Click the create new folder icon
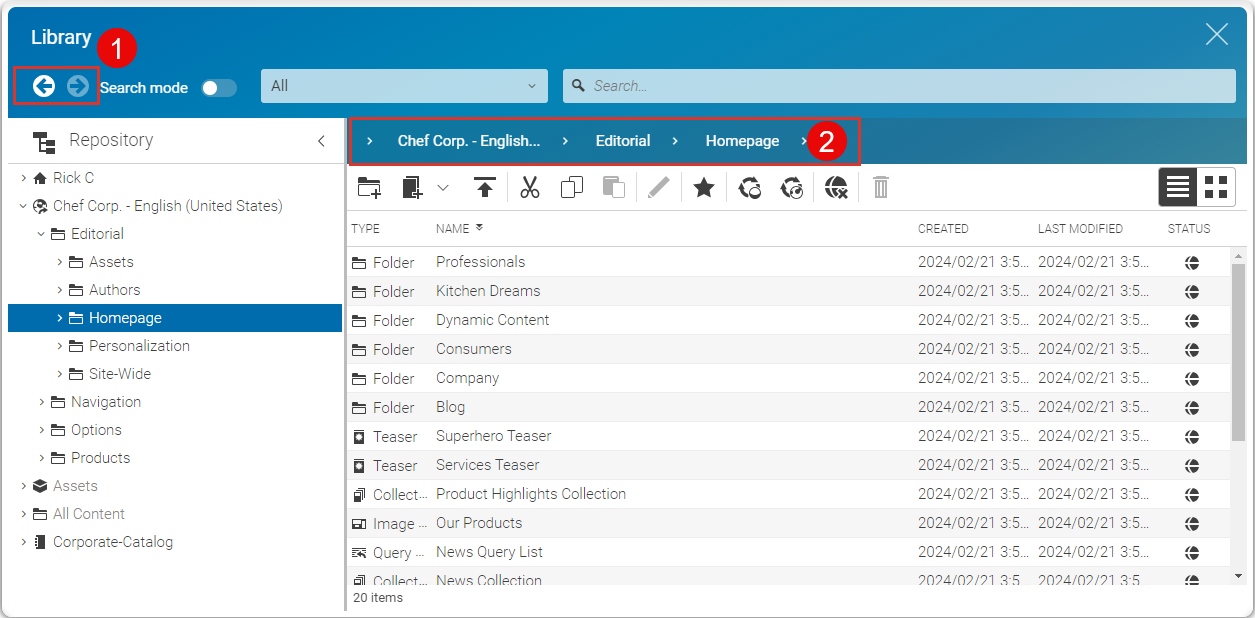The height and width of the screenshot is (618, 1255). click(x=369, y=187)
